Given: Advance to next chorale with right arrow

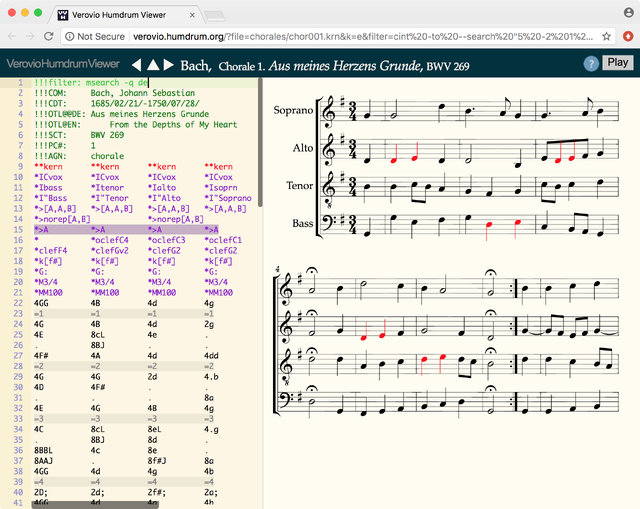Looking at the screenshot, I should [168, 65].
